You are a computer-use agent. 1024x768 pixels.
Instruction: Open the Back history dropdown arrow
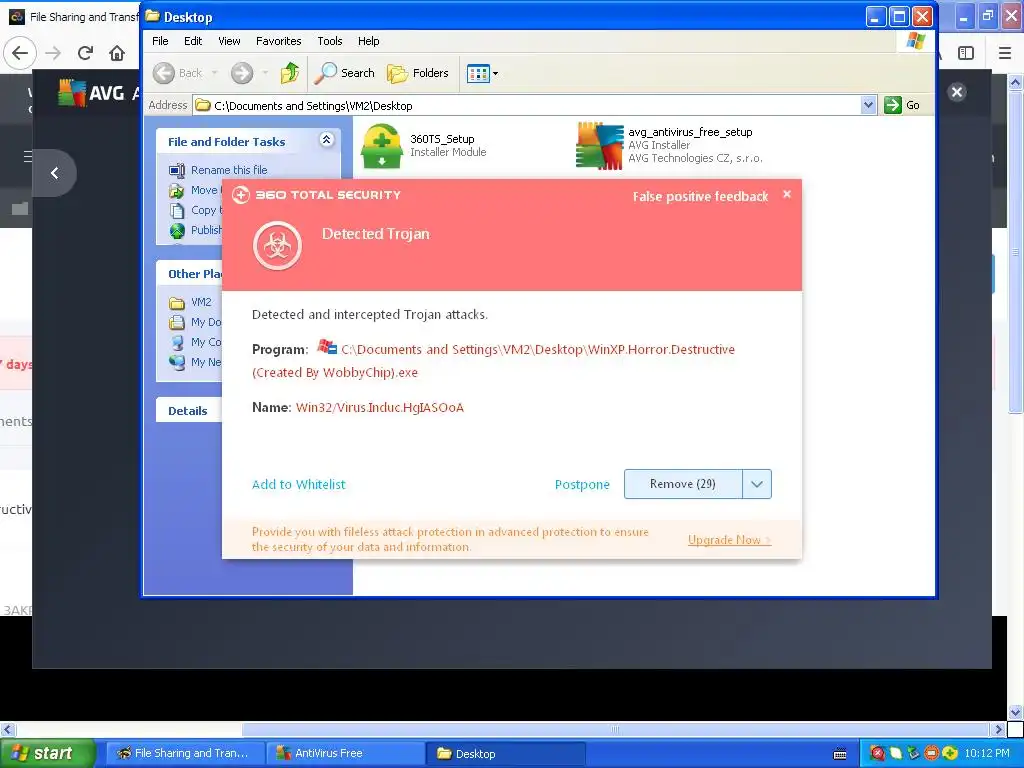(x=215, y=73)
